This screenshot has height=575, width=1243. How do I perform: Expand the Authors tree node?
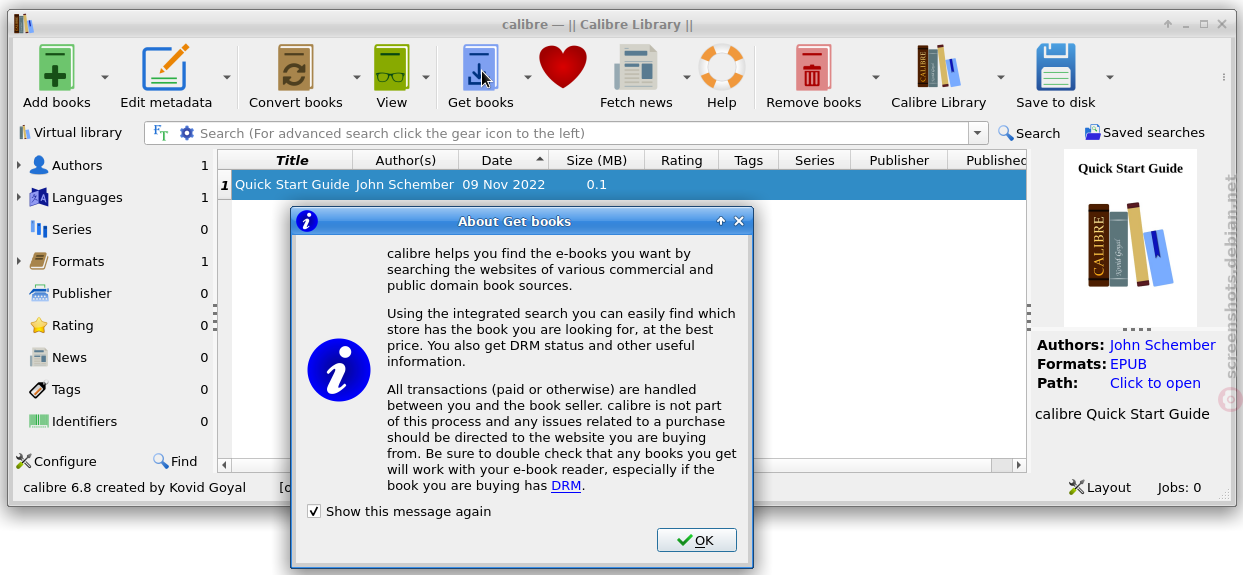(19, 165)
